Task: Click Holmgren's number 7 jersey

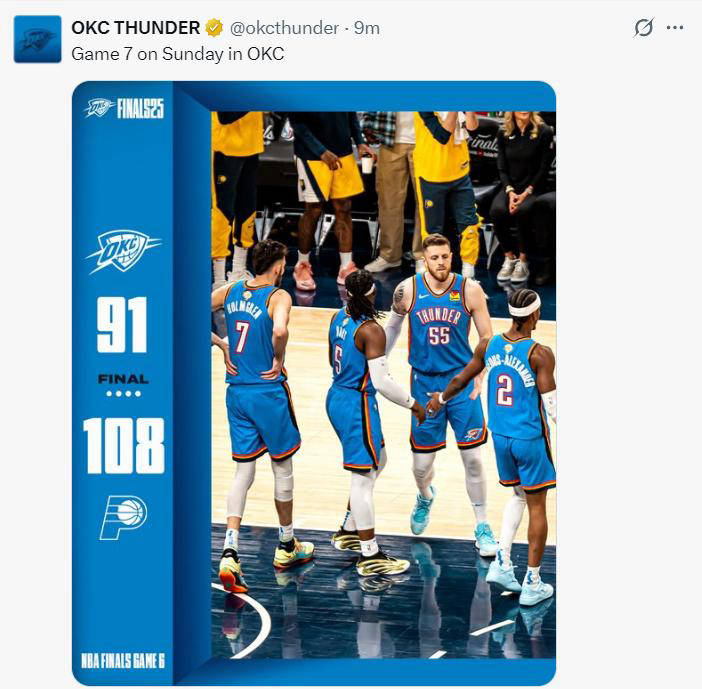Action: 252,333
